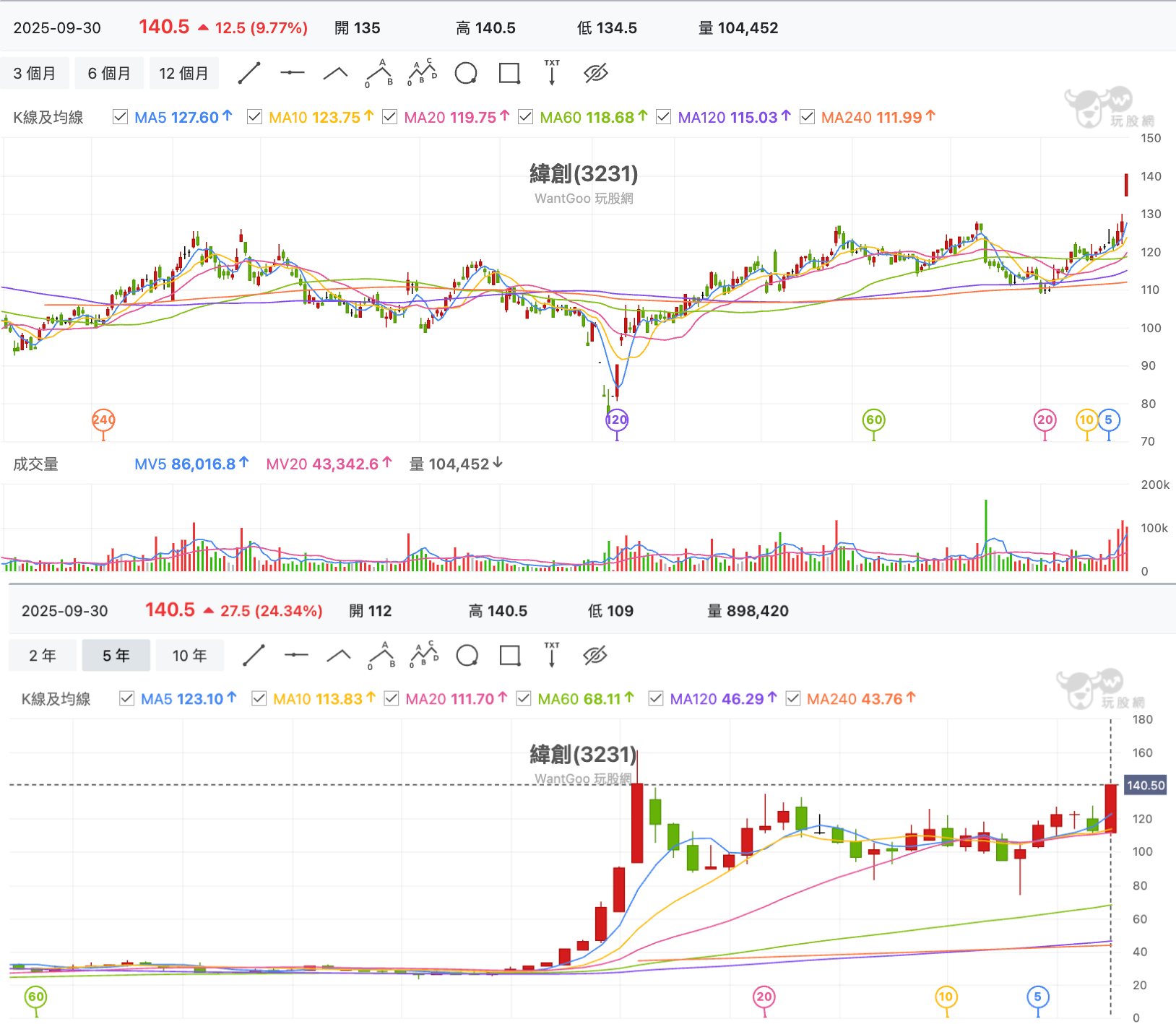Uncheck MA20 119.75 checkbox

[x=390, y=117]
